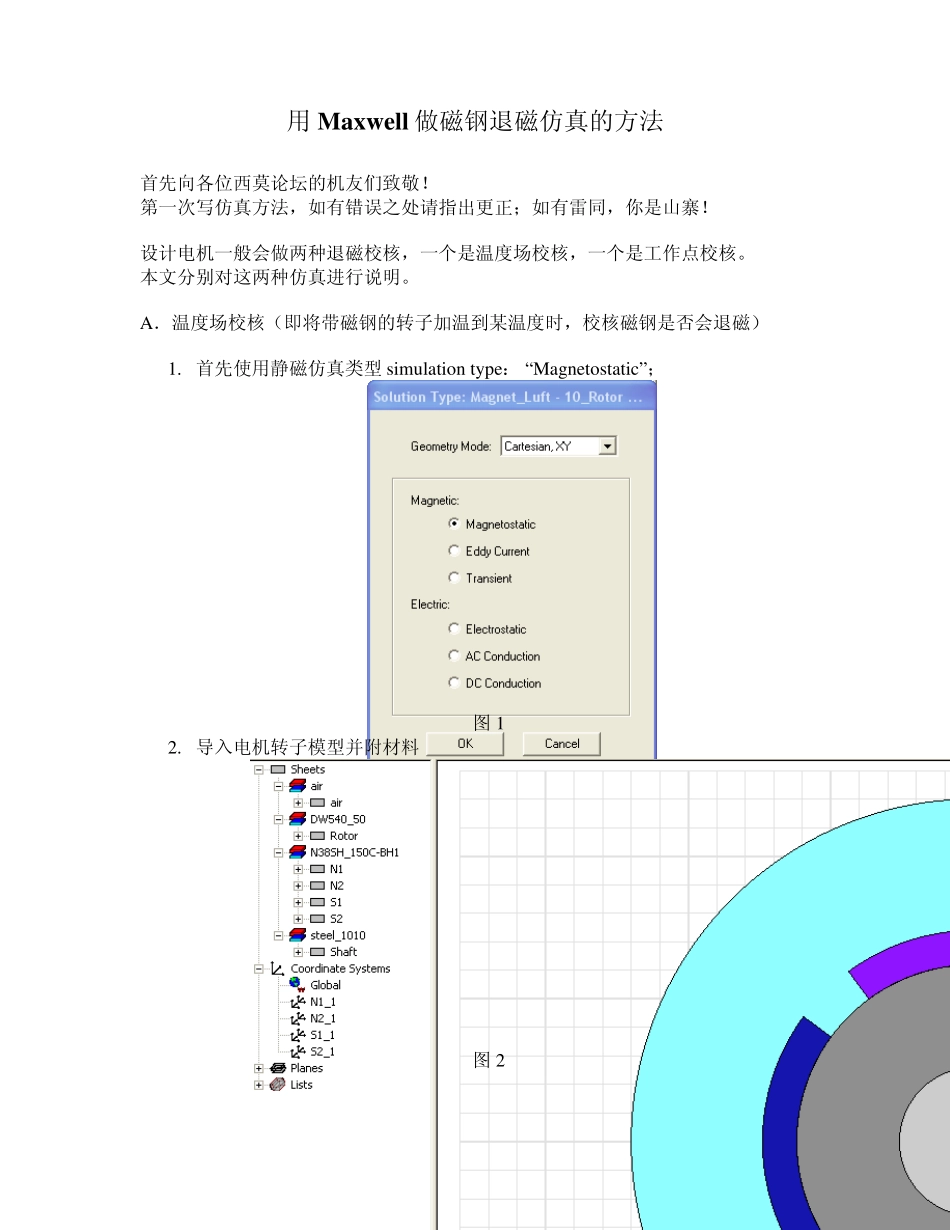The image size is (950, 1230).
Task: Click the Coordinate Systems axes icon
Action: [x=277, y=969]
